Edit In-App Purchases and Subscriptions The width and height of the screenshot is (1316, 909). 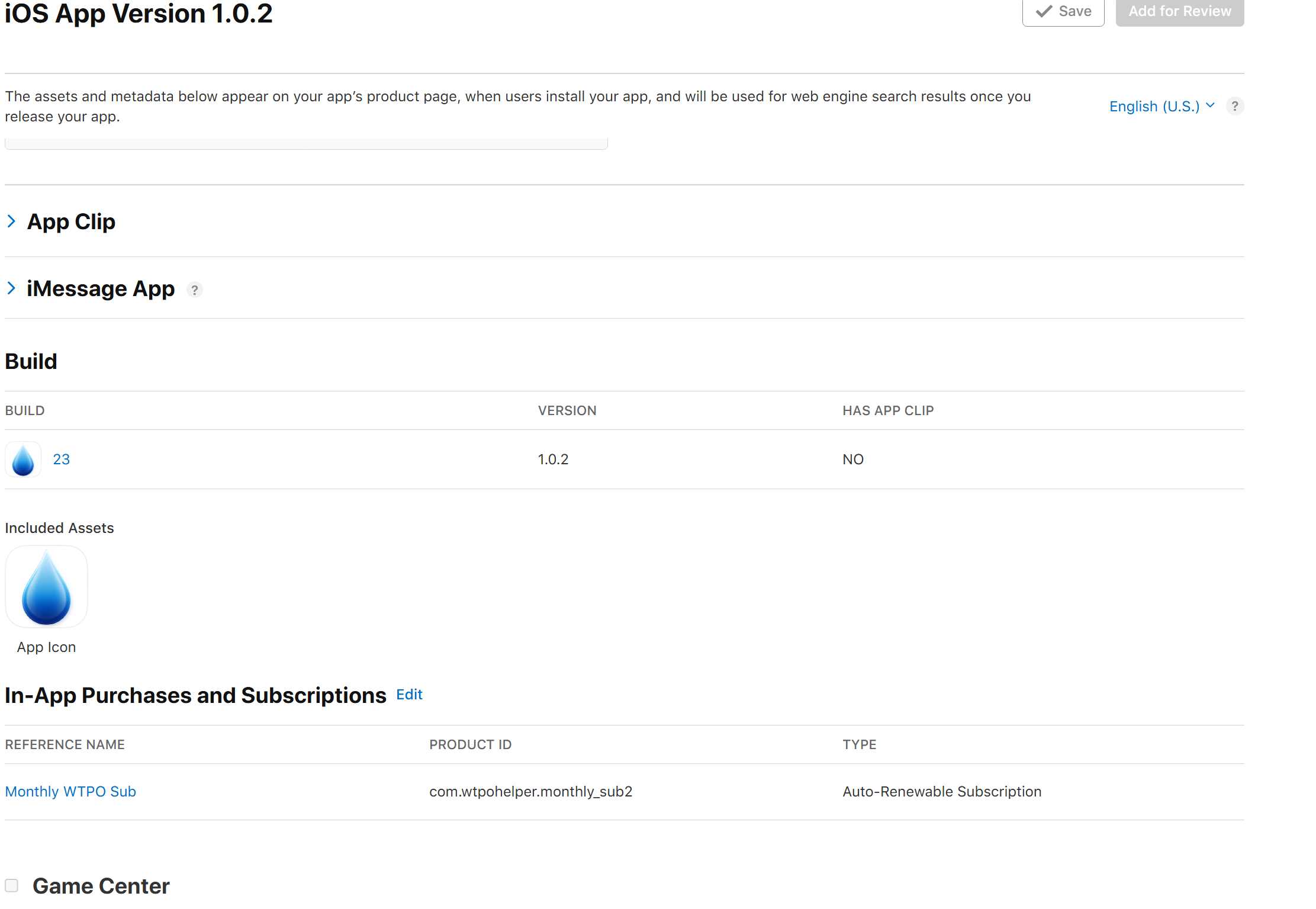(409, 694)
